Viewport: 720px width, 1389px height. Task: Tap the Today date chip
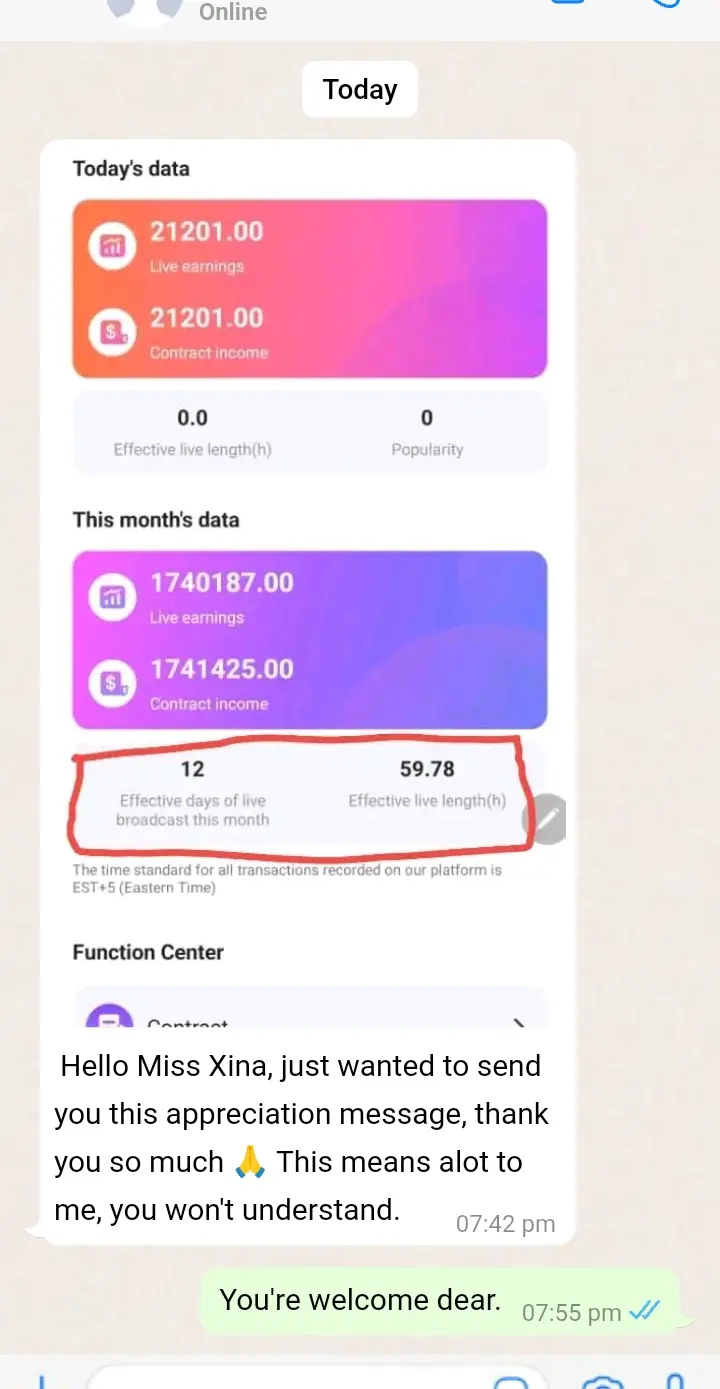click(360, 90)
